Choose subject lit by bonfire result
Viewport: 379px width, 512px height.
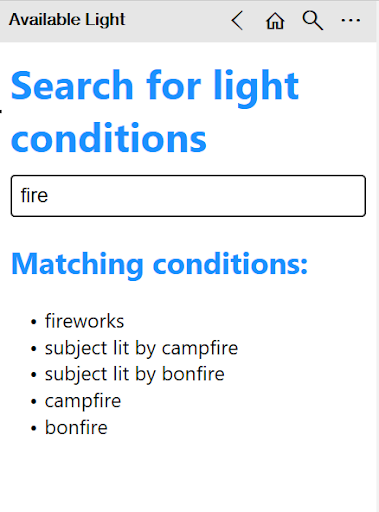tap(135, 375)
